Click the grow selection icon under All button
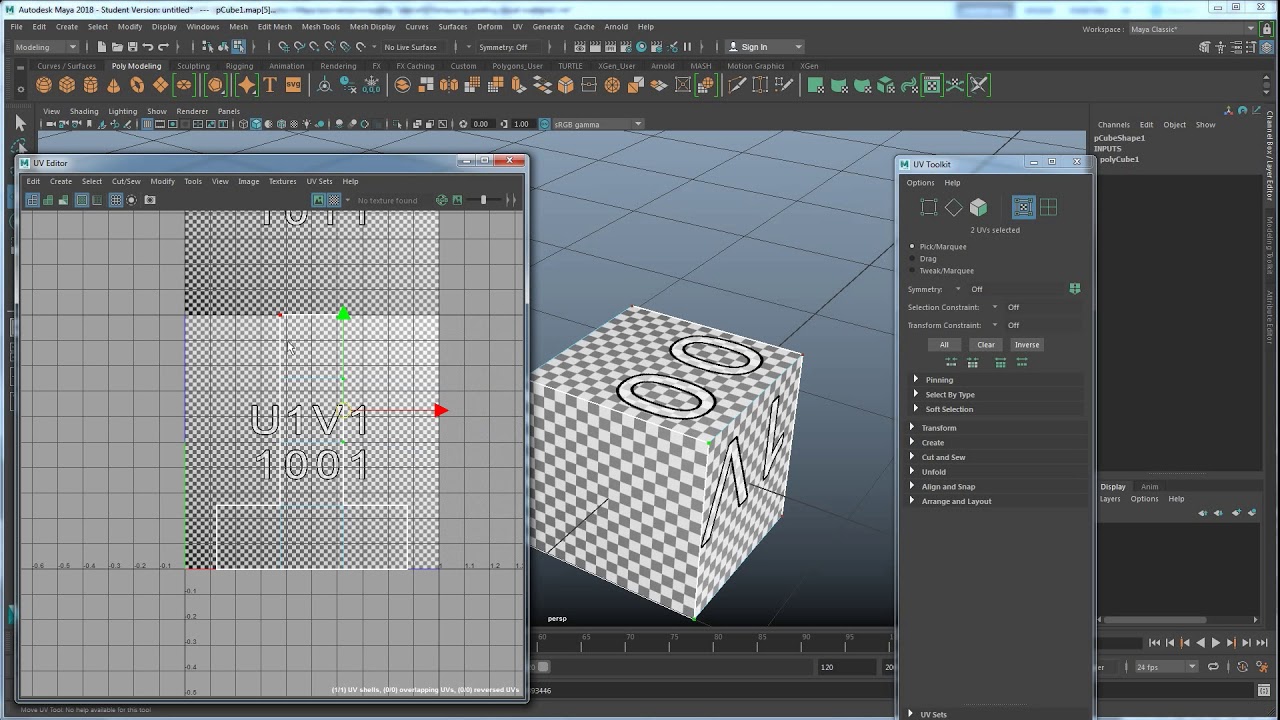Image resolution: width=1280 pixels, height=720 pixels. (x=951, y=362)
